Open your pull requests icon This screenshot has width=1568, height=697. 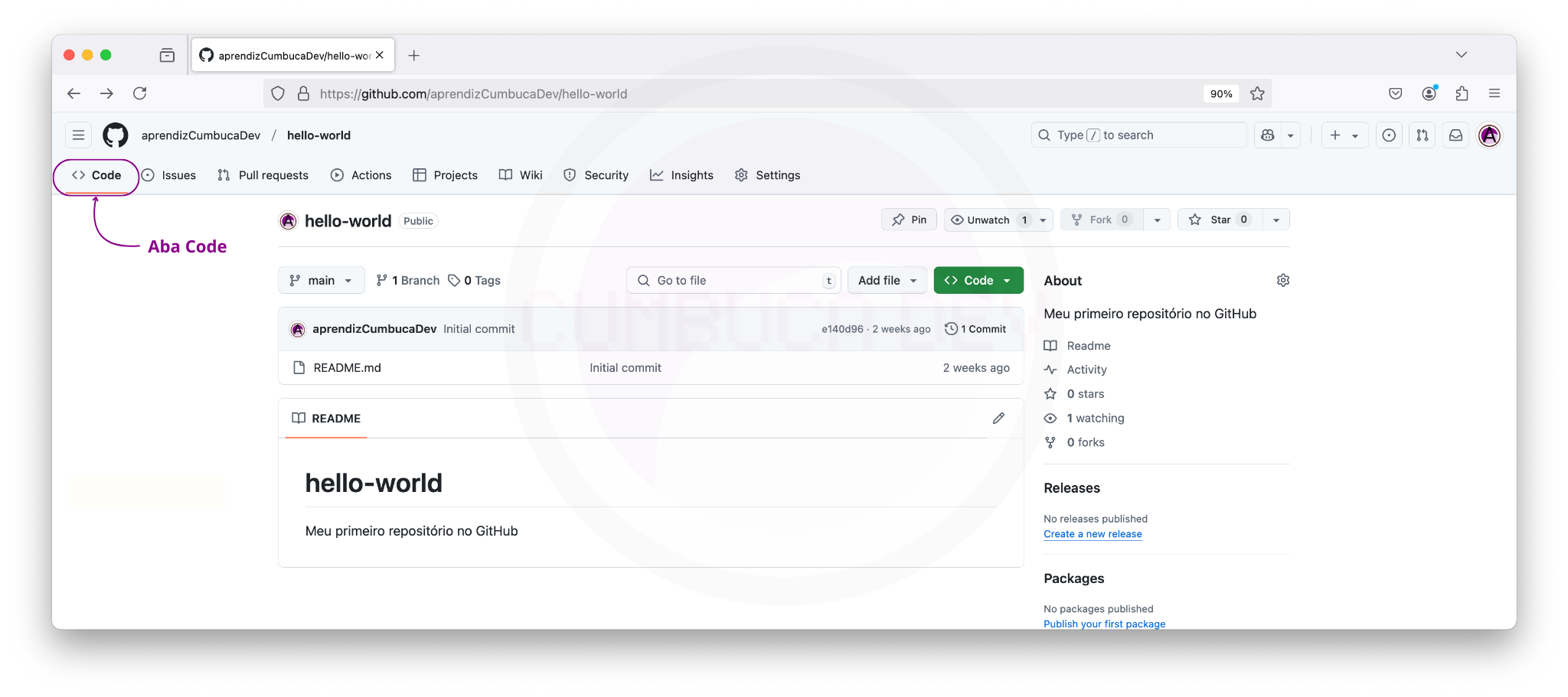click(1422, 135)
